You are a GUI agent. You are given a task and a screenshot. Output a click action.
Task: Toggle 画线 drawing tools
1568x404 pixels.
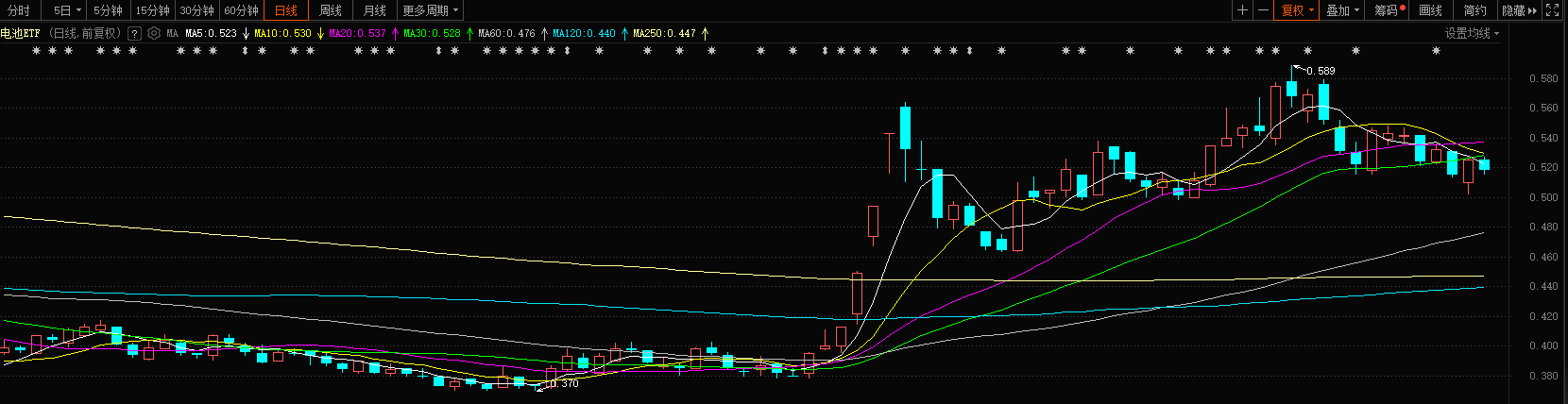coord(1431,10)
